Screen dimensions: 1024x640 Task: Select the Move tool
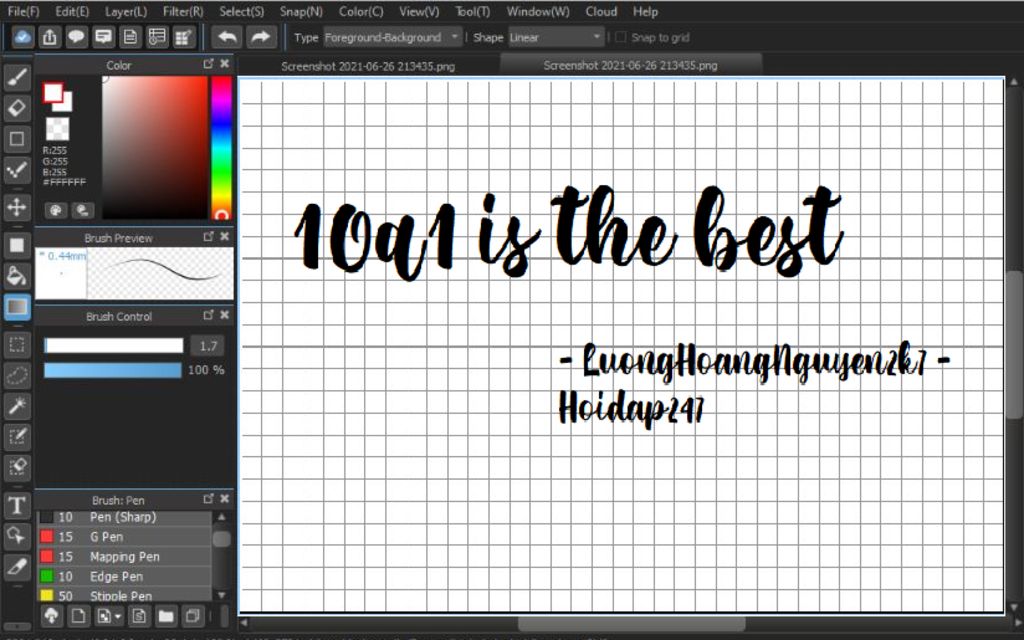[17, 208]
